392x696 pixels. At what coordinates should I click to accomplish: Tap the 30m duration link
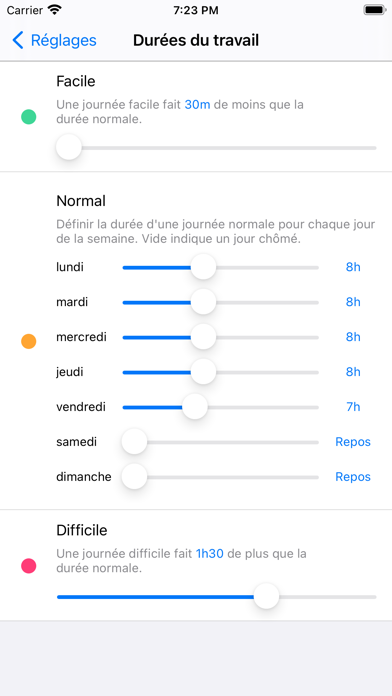(x=197, y=105)
